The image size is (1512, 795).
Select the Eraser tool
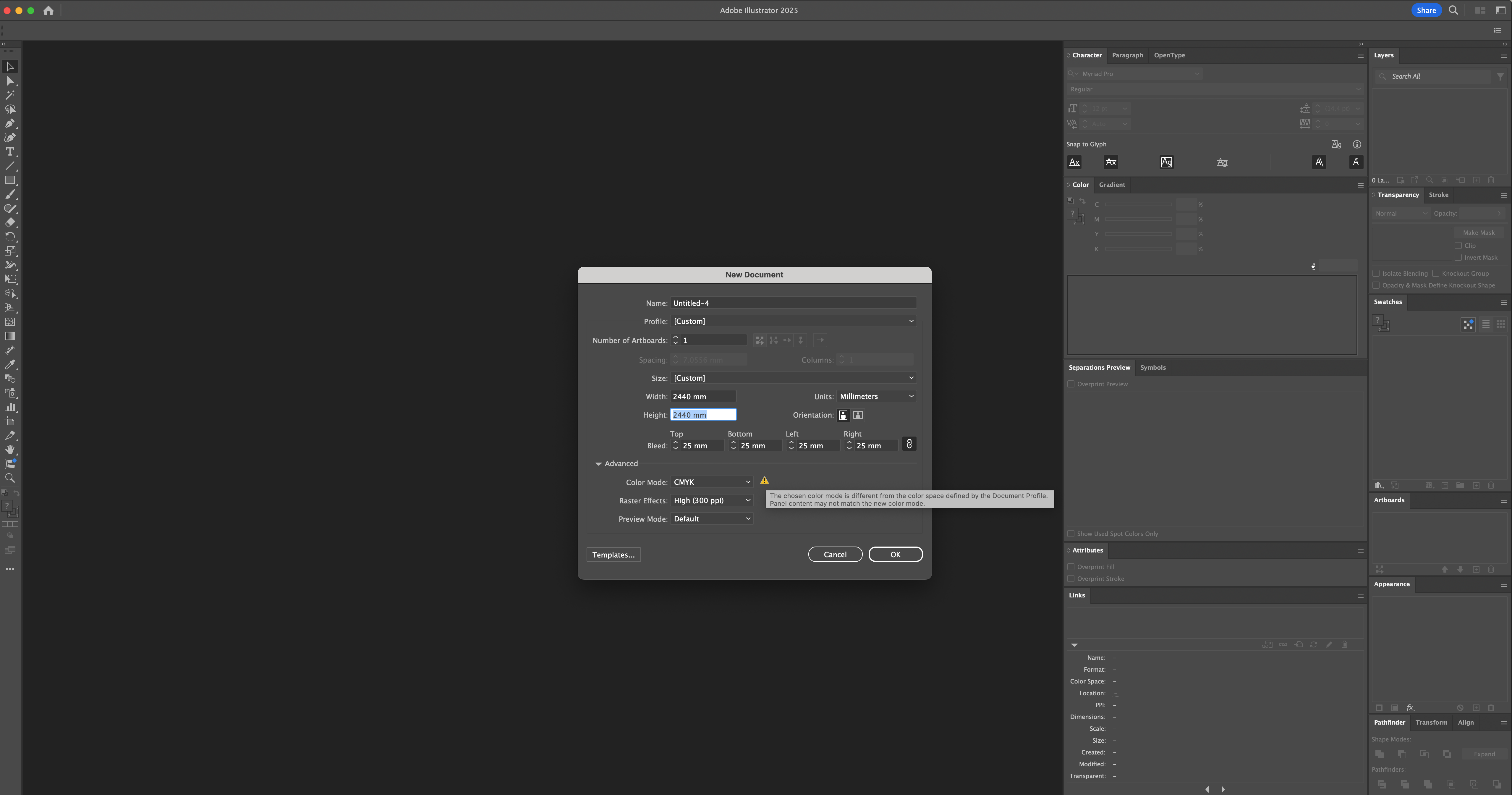[9, 222]
